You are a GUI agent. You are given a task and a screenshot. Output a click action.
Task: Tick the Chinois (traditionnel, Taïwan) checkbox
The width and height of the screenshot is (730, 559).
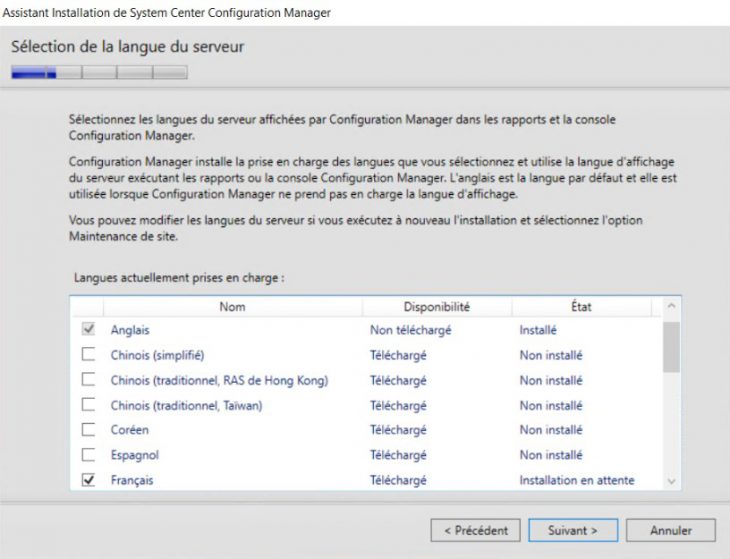(x=89, y=405)
